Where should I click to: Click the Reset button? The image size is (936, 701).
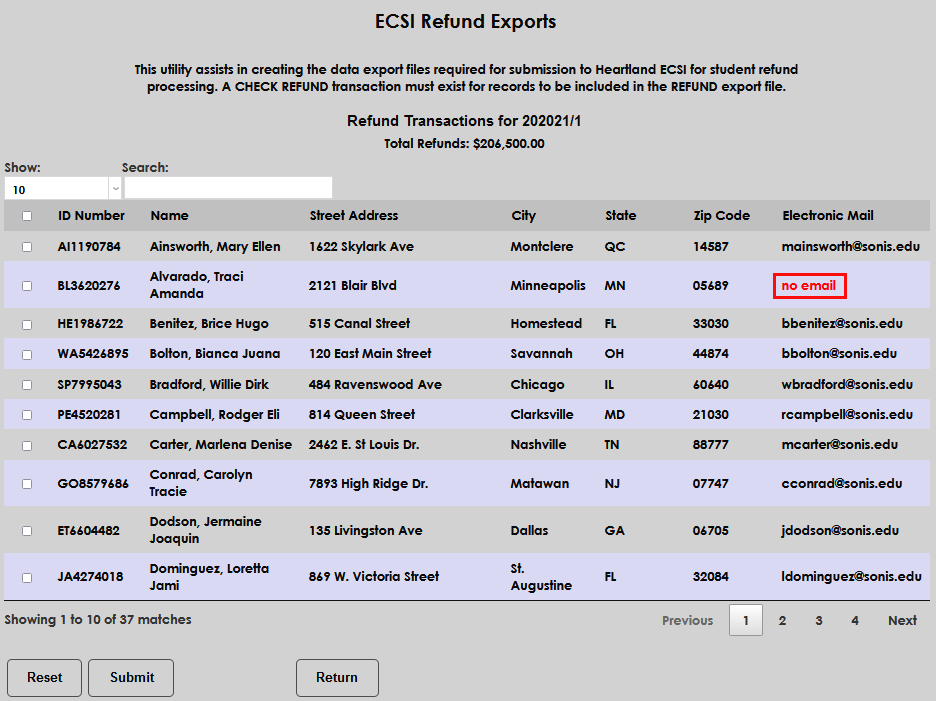[44, 678]
